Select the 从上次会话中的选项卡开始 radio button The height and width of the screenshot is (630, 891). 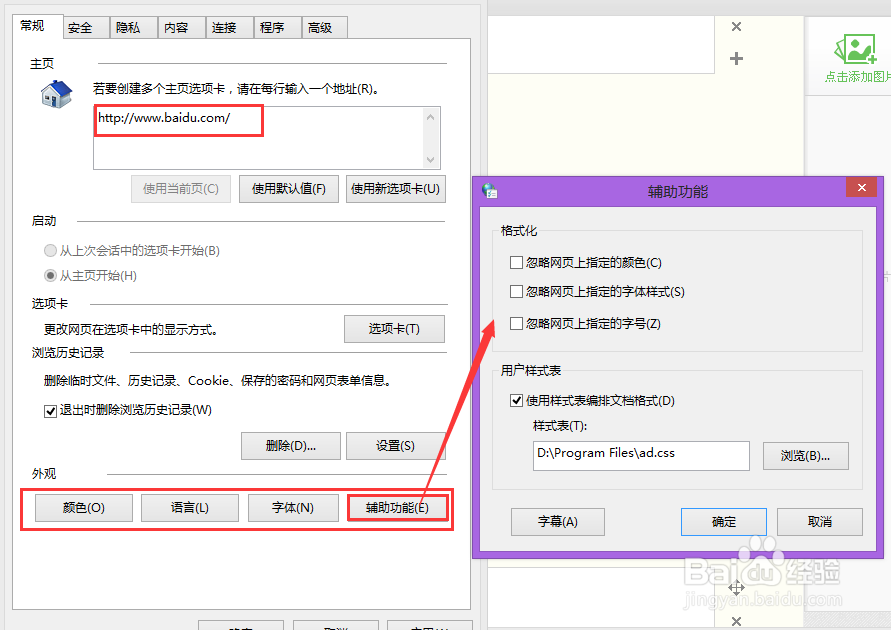tap(50, 251)
